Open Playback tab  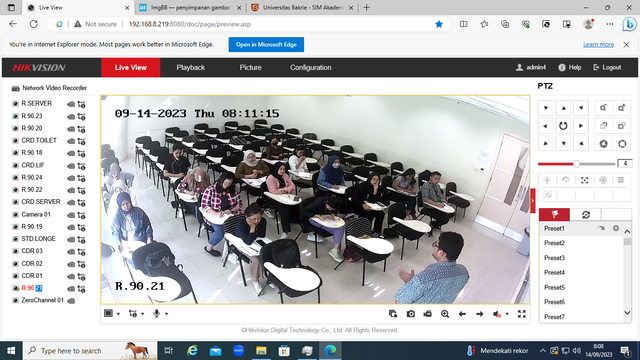[191, 67]
